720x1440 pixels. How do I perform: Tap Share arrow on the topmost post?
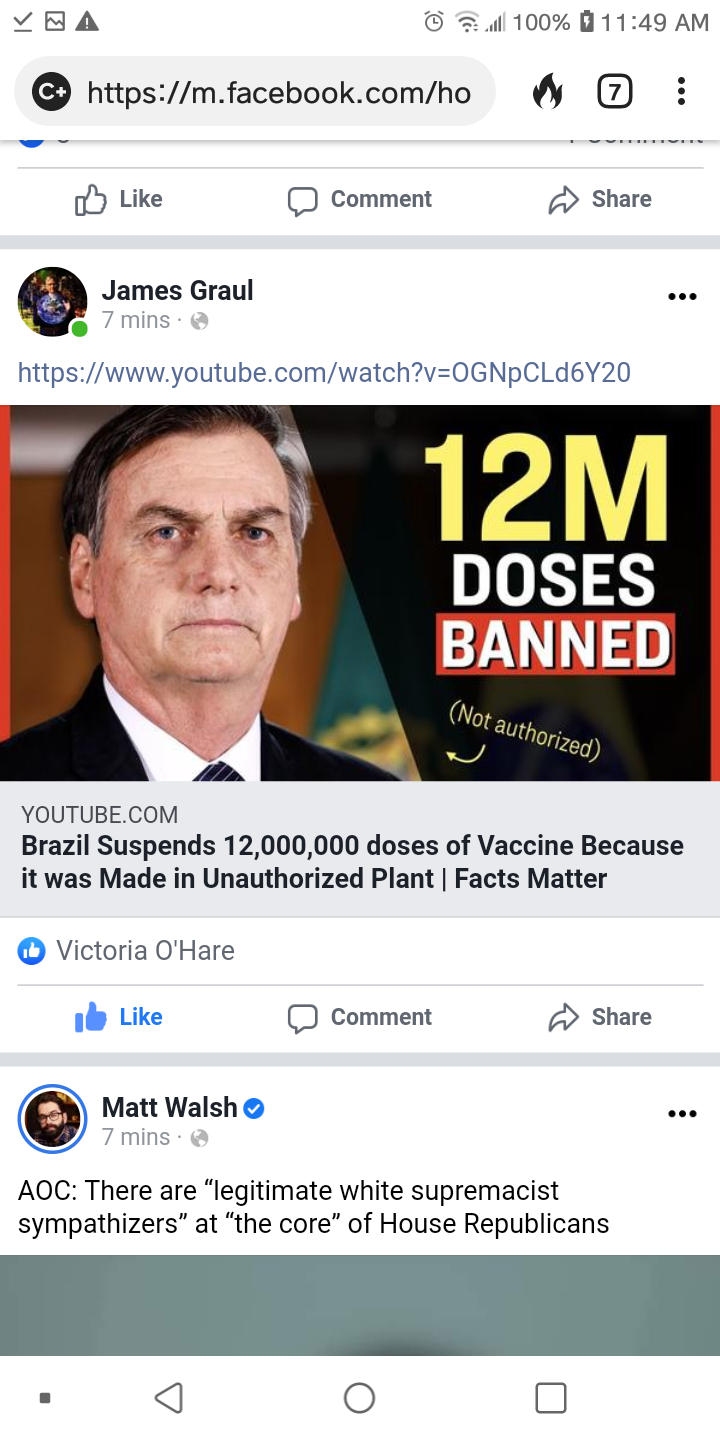click(x=600, y=199)
